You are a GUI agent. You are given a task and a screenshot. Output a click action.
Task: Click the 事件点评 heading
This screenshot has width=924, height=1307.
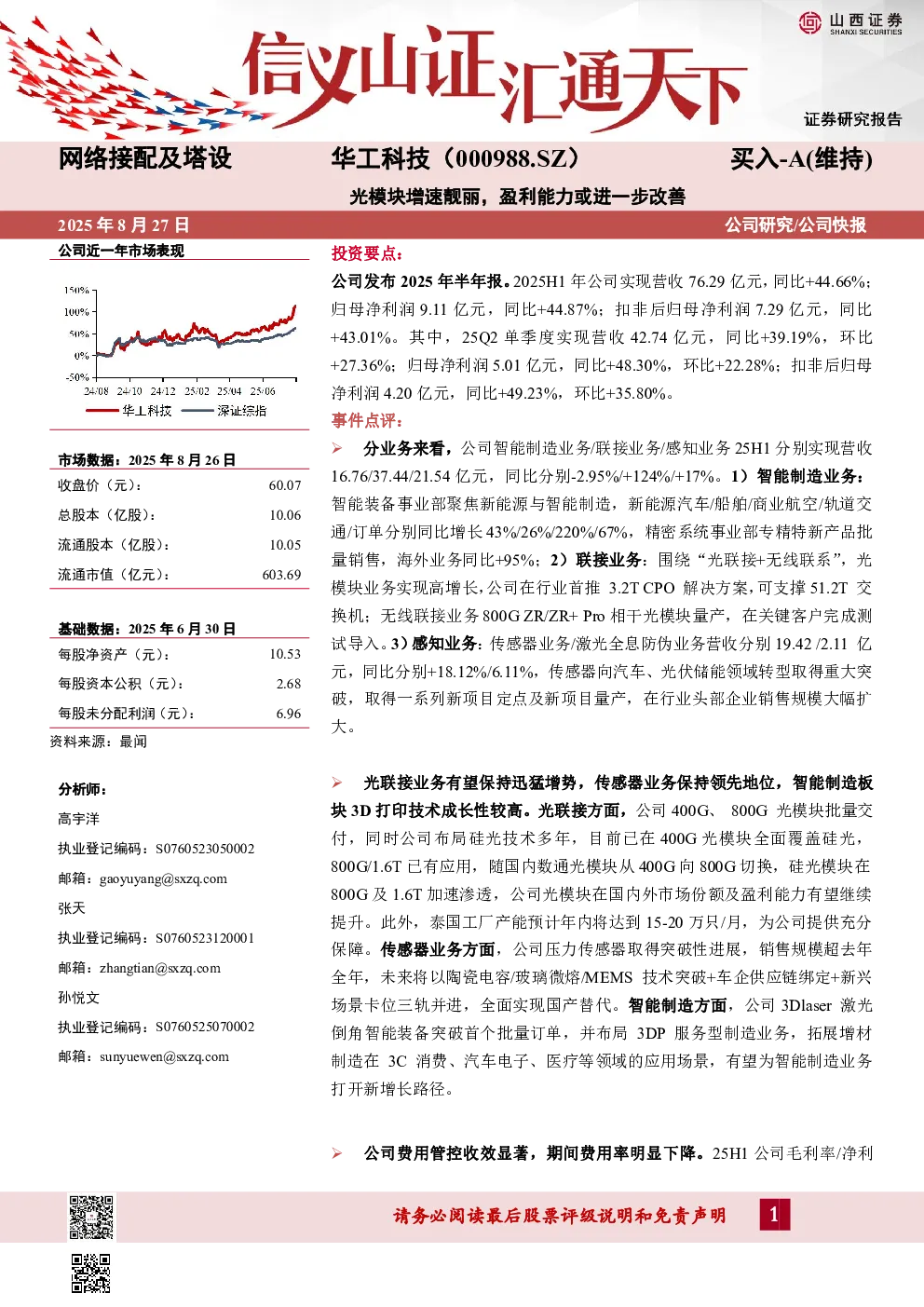click(x=367, y=420)
